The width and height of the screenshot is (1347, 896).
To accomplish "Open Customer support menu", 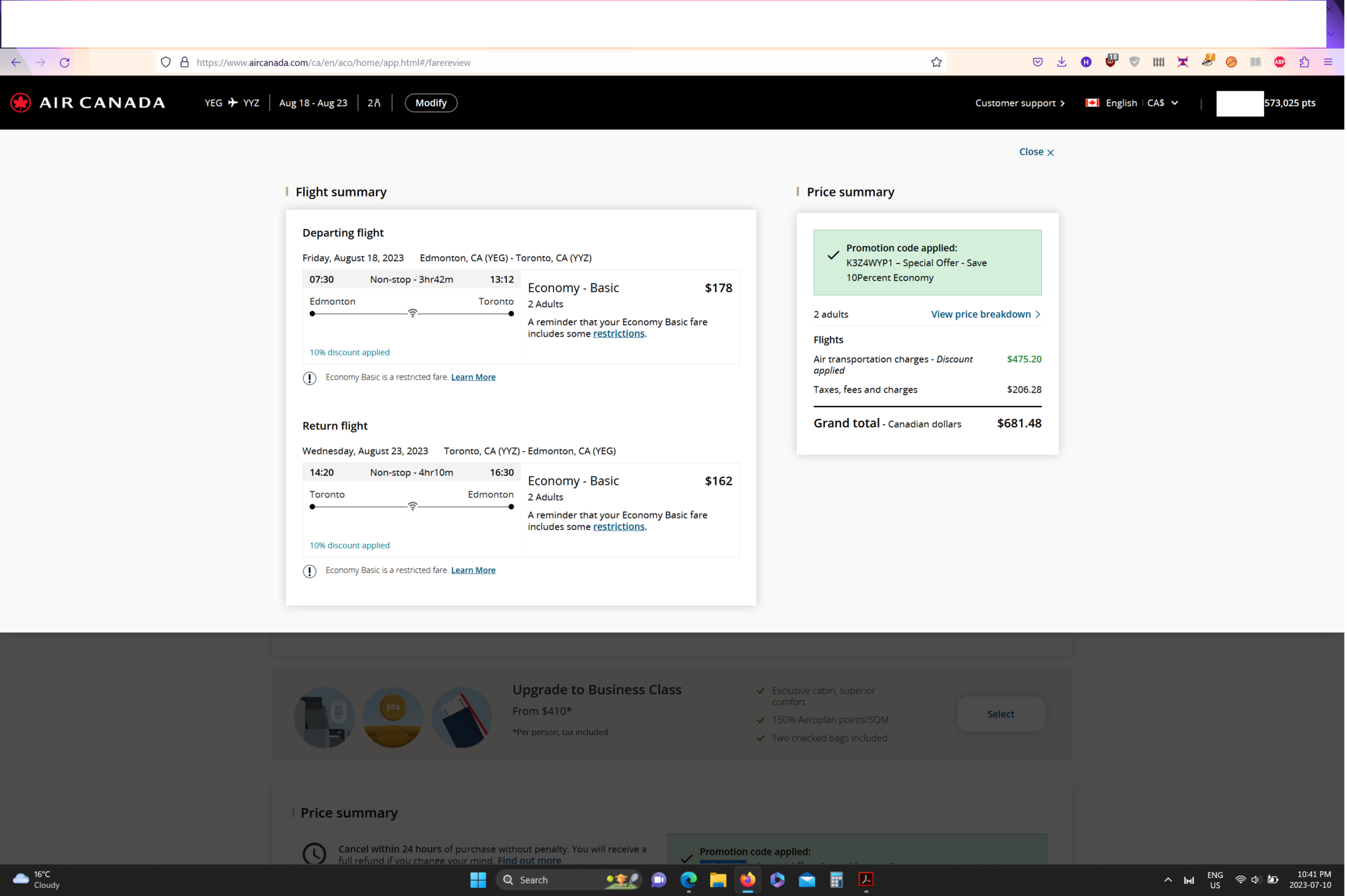I will pos(1020,103).
